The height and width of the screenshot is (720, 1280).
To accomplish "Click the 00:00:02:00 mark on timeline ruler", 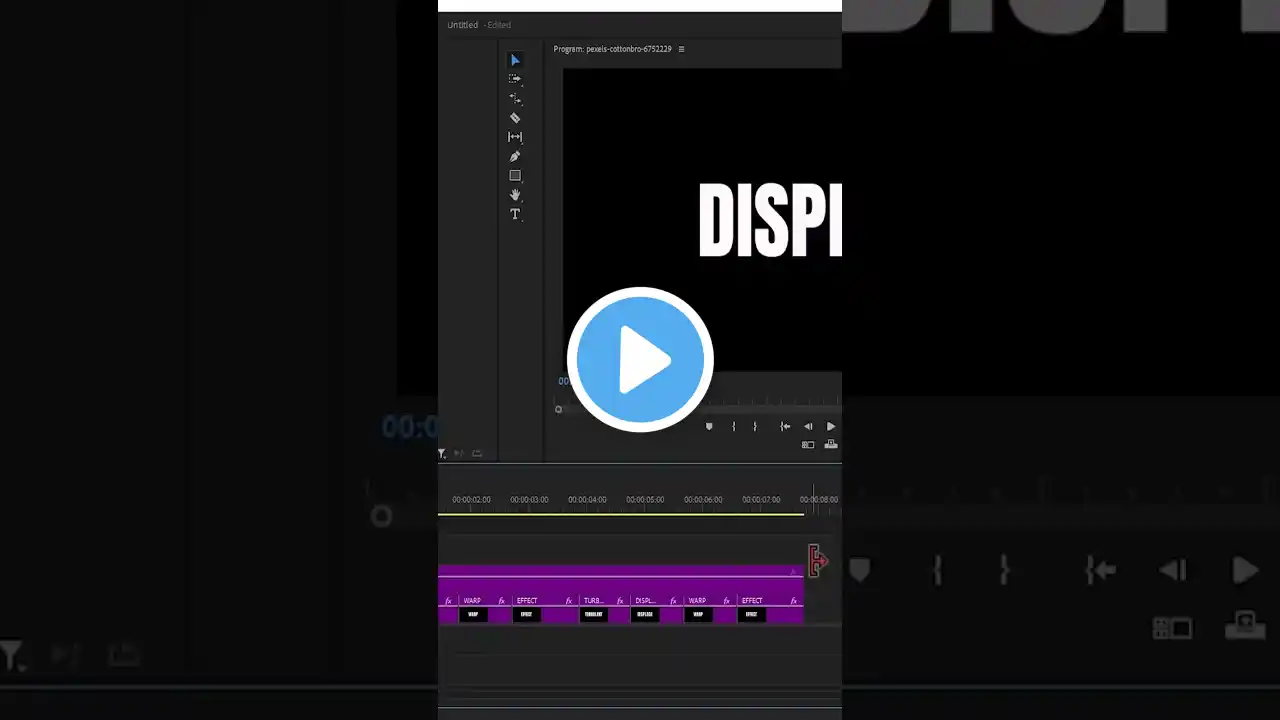I will pyautogui.click(x=471, y=500).
